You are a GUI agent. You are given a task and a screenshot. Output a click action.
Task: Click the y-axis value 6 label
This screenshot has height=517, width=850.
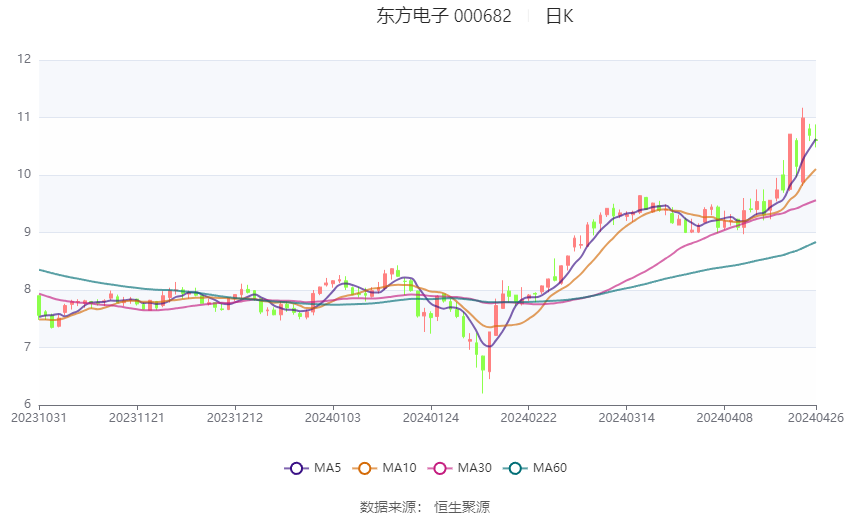pos(28,404)
